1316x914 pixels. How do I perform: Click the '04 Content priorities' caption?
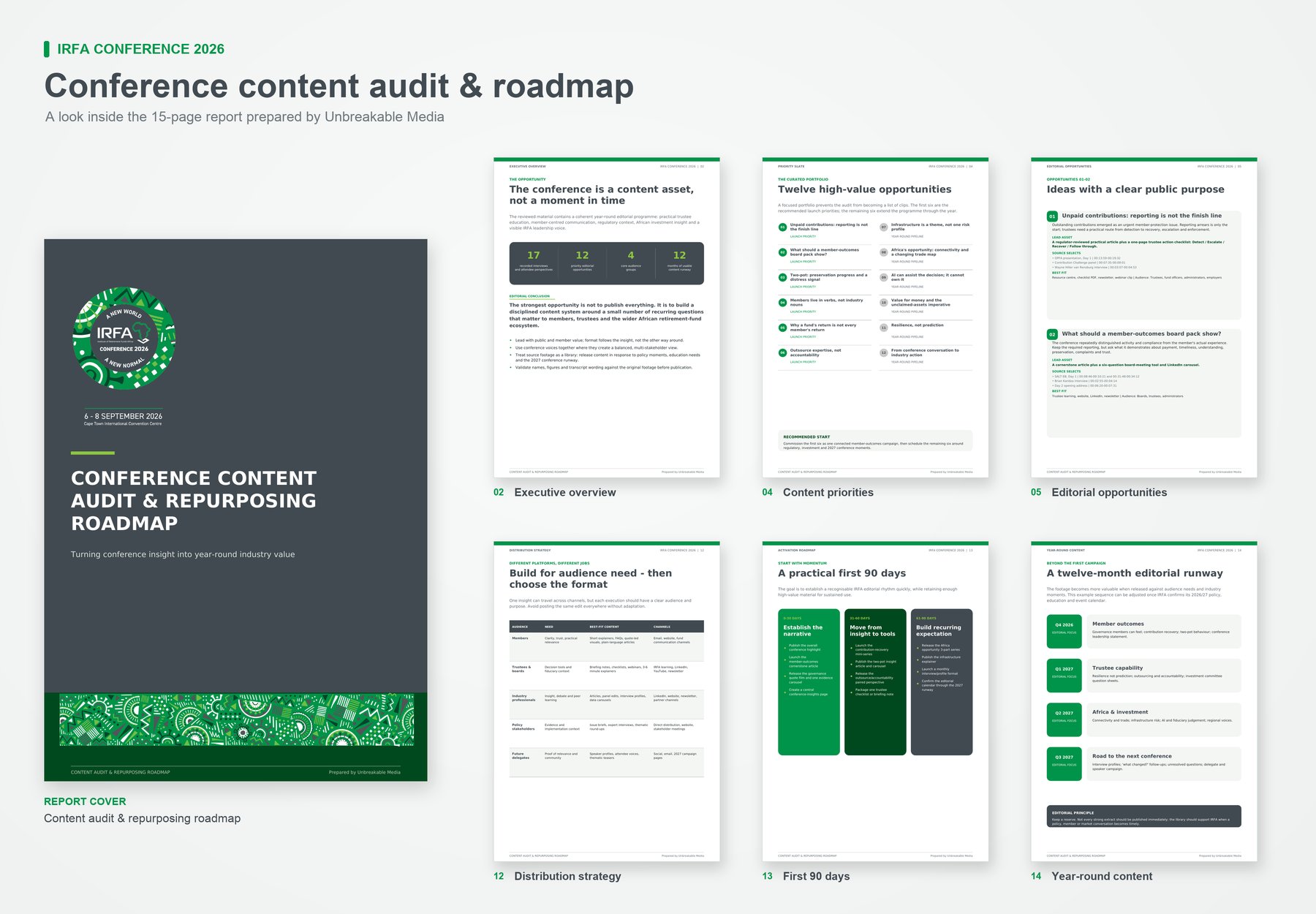tap(818, 492)
